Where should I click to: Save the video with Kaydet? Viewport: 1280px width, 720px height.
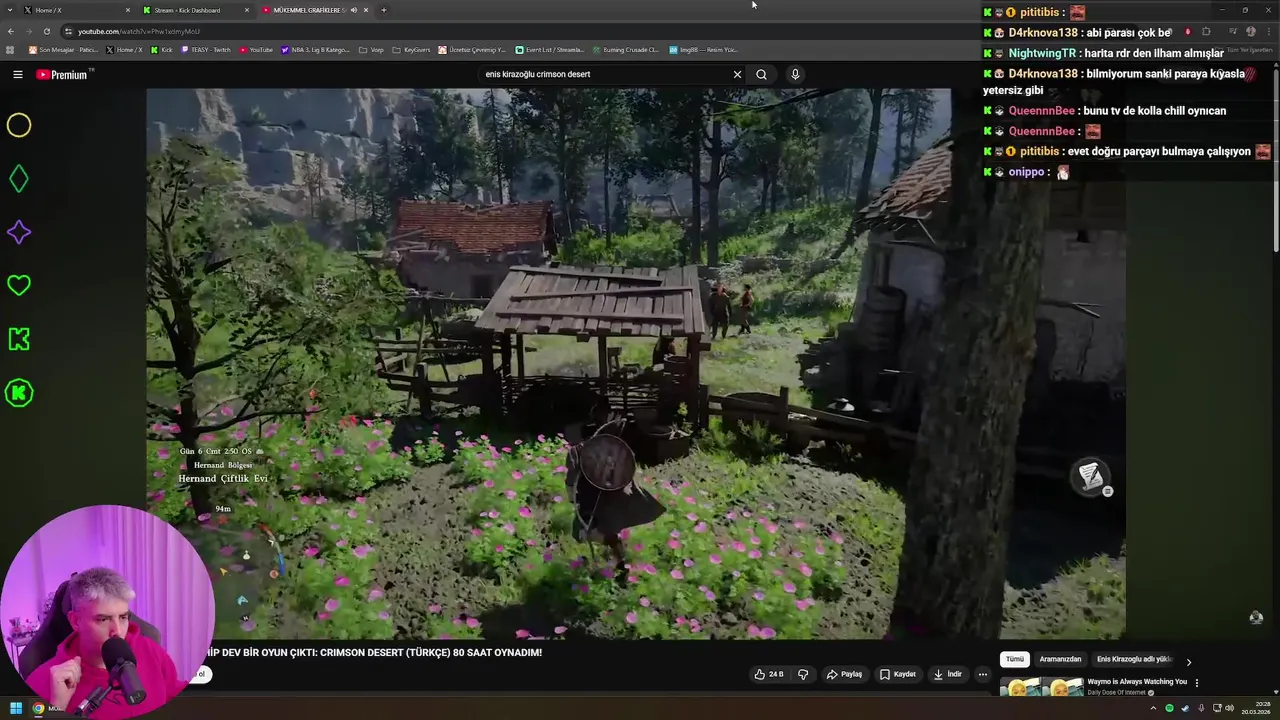tap(898, 674)
